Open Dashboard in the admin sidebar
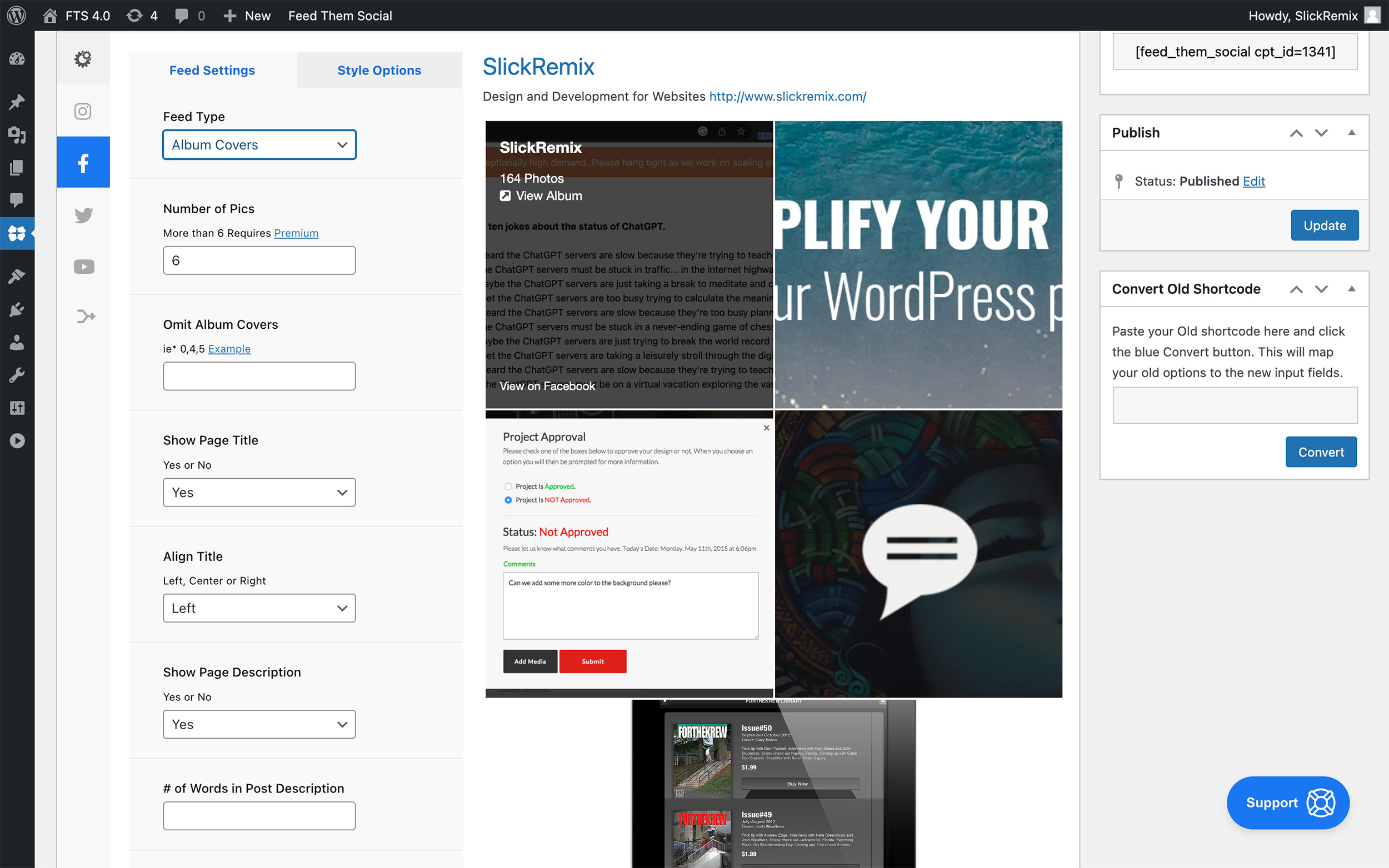The image size is (1389, 868). coord(17,58)
